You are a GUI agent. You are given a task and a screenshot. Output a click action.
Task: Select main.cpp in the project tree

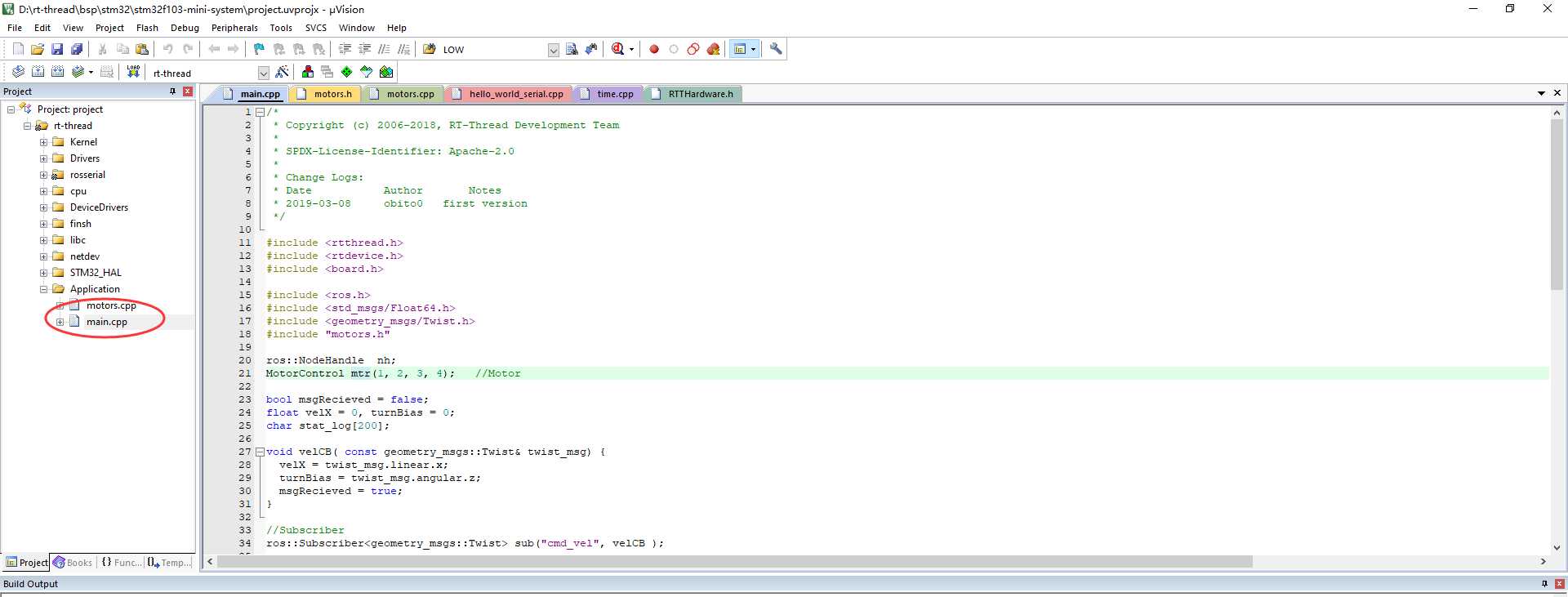(x=106, y=322)
